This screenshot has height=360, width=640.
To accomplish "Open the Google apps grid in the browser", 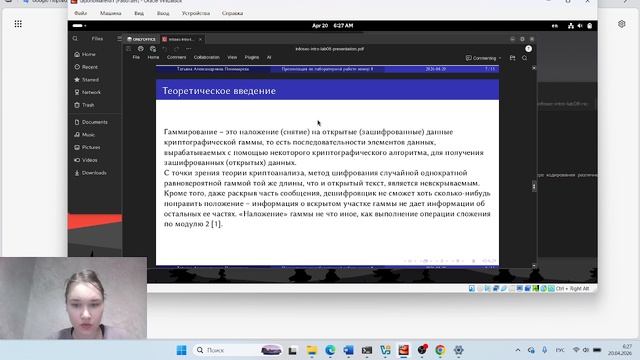I will [x=18, y=24].
